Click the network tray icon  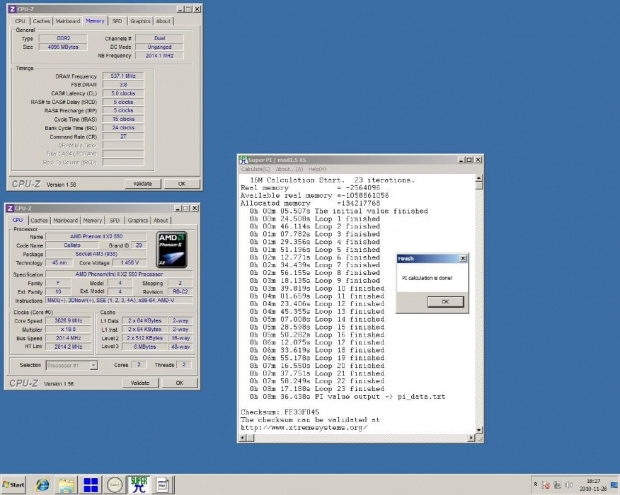[558, 485]
